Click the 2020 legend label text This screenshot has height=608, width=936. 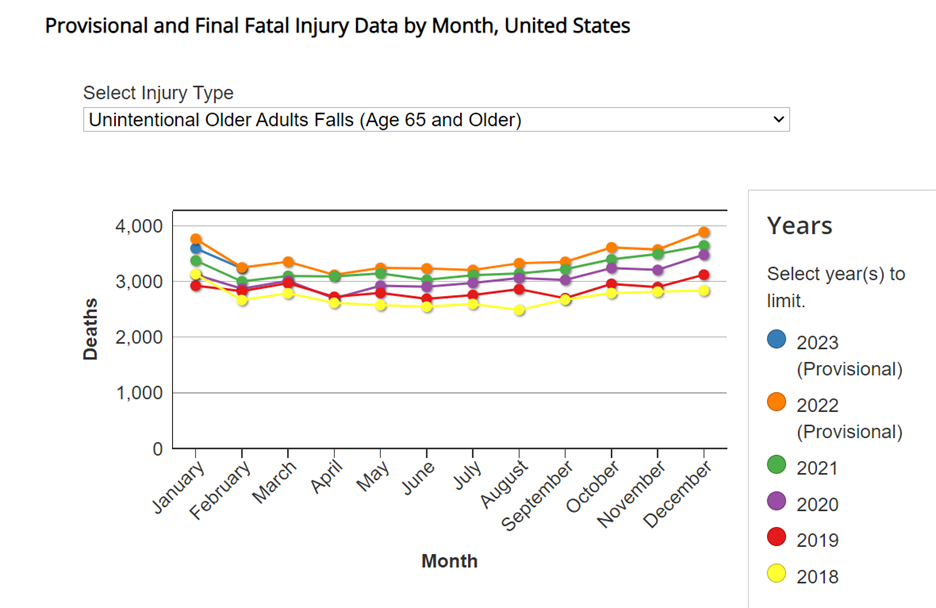tap(817, 505)
